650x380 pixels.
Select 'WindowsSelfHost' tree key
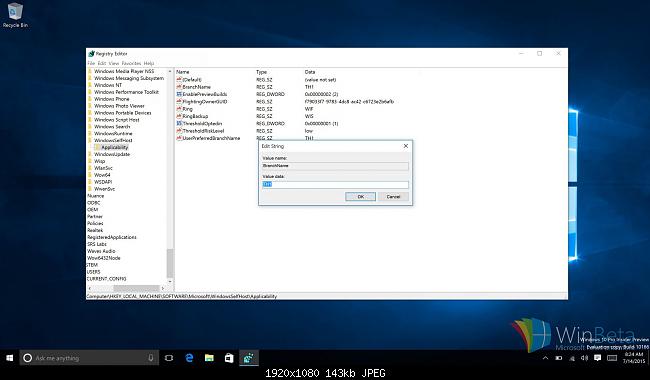(x=113, y=140)
